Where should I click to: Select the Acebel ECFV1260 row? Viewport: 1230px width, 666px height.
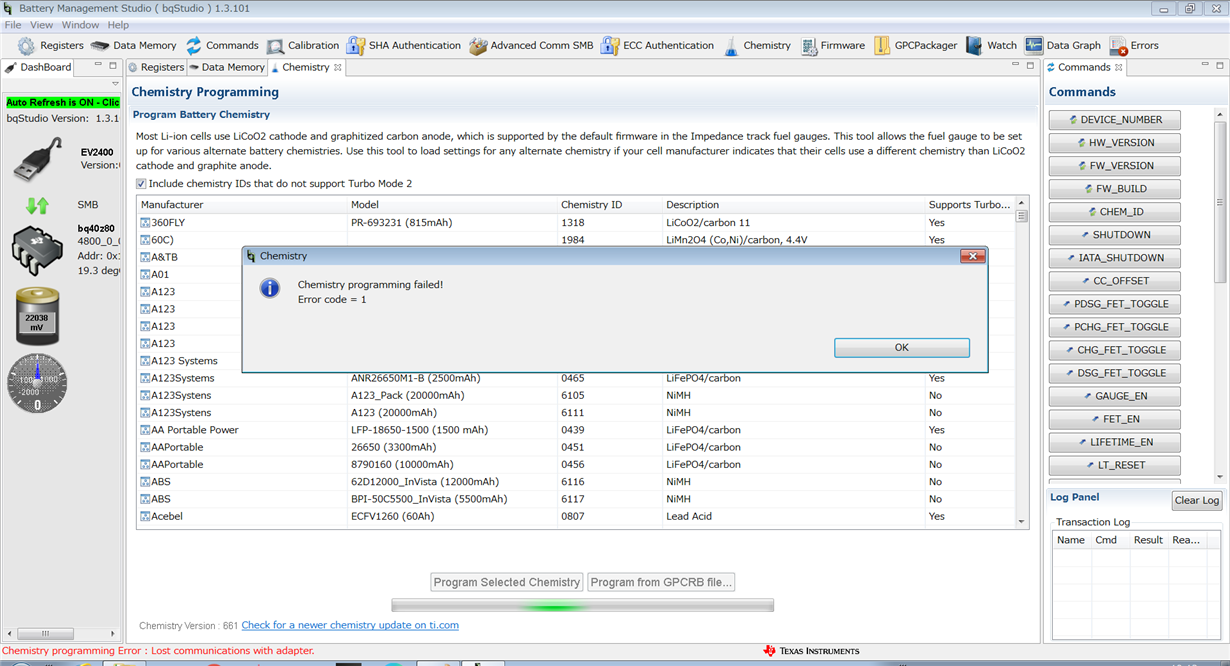(576, 516)
